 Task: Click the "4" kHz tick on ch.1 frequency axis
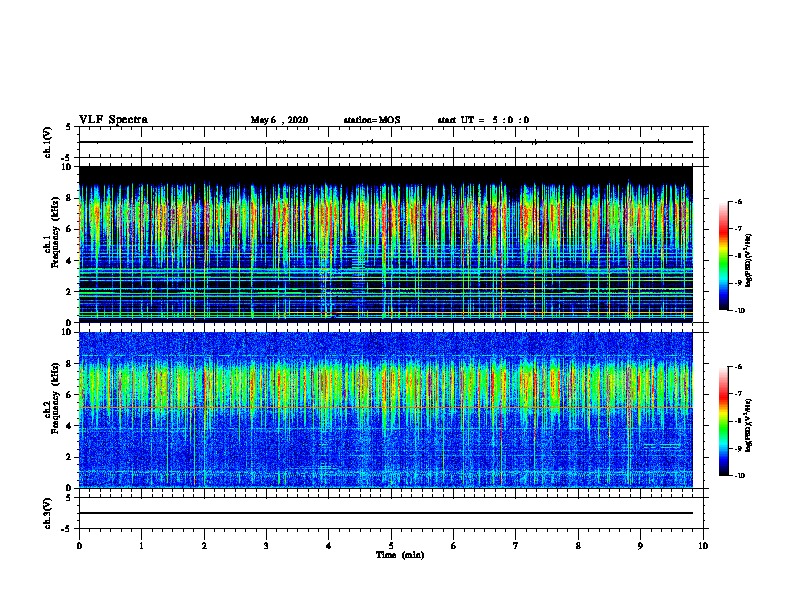(x=69, y=261)
